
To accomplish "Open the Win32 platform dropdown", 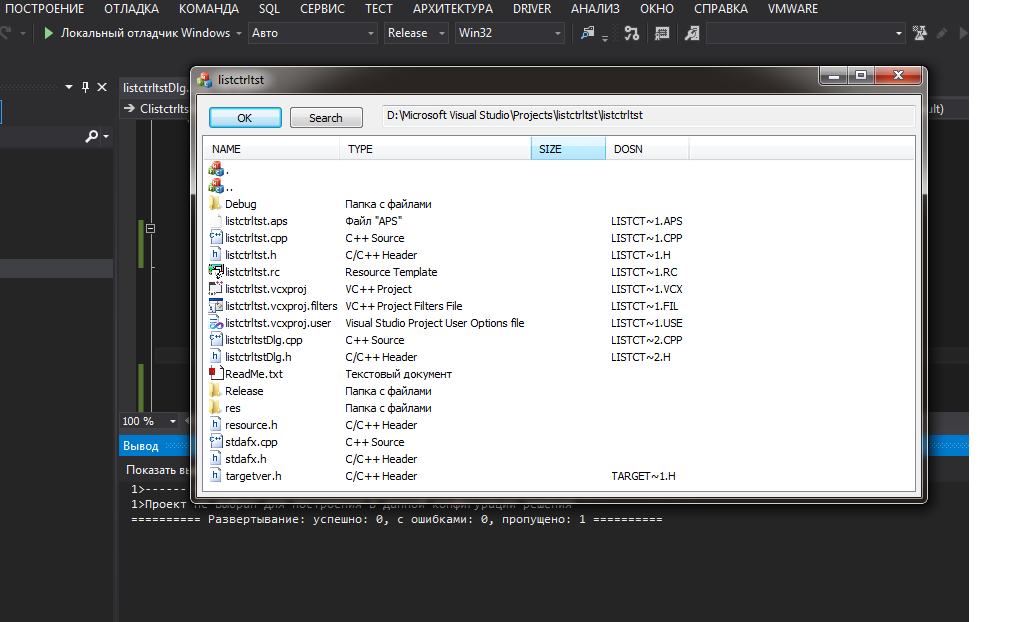I will pyautogui.click(x=509, y=33).
